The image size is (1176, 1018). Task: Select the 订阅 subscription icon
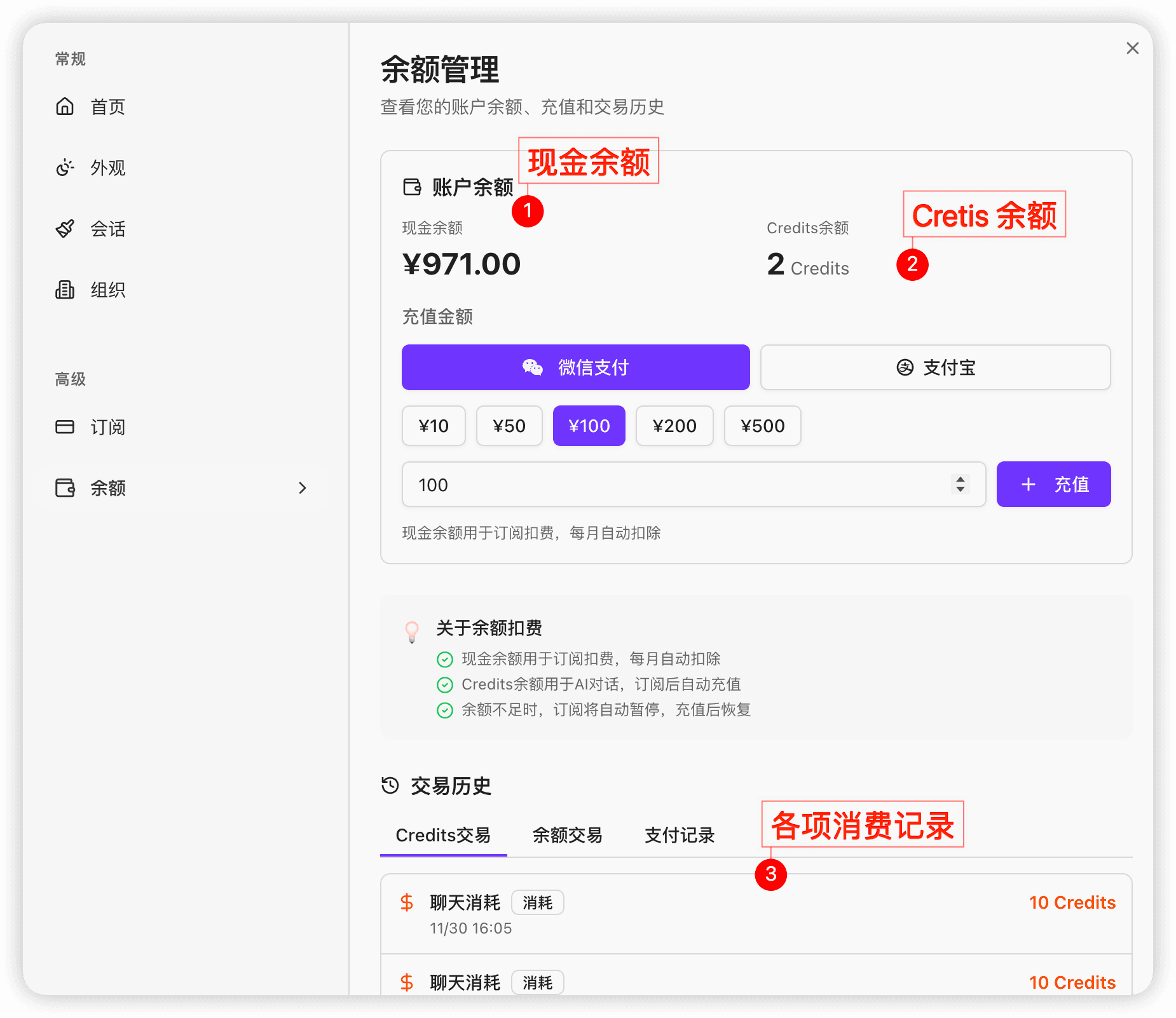[x=65, y=427]
